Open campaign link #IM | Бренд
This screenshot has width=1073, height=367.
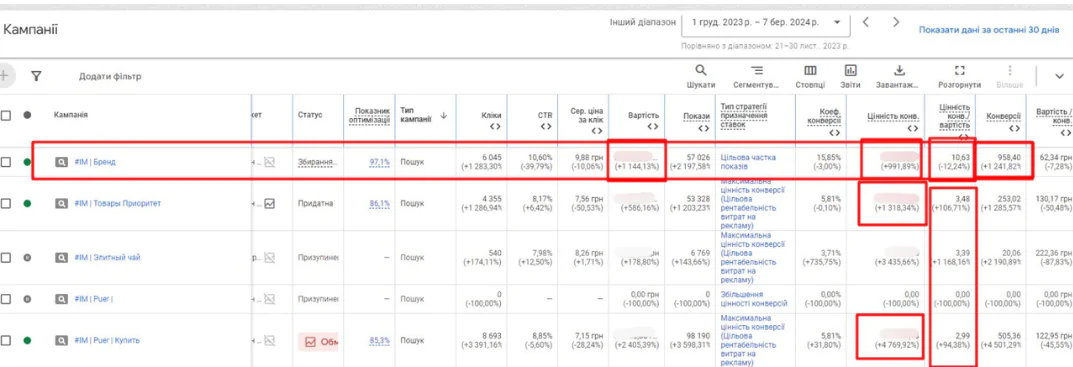(95, 162)
